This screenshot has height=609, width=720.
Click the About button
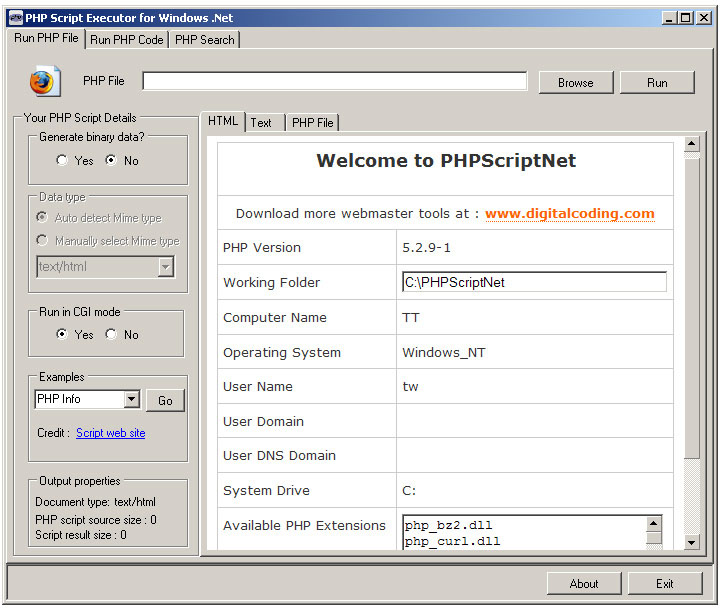[584, 584]
